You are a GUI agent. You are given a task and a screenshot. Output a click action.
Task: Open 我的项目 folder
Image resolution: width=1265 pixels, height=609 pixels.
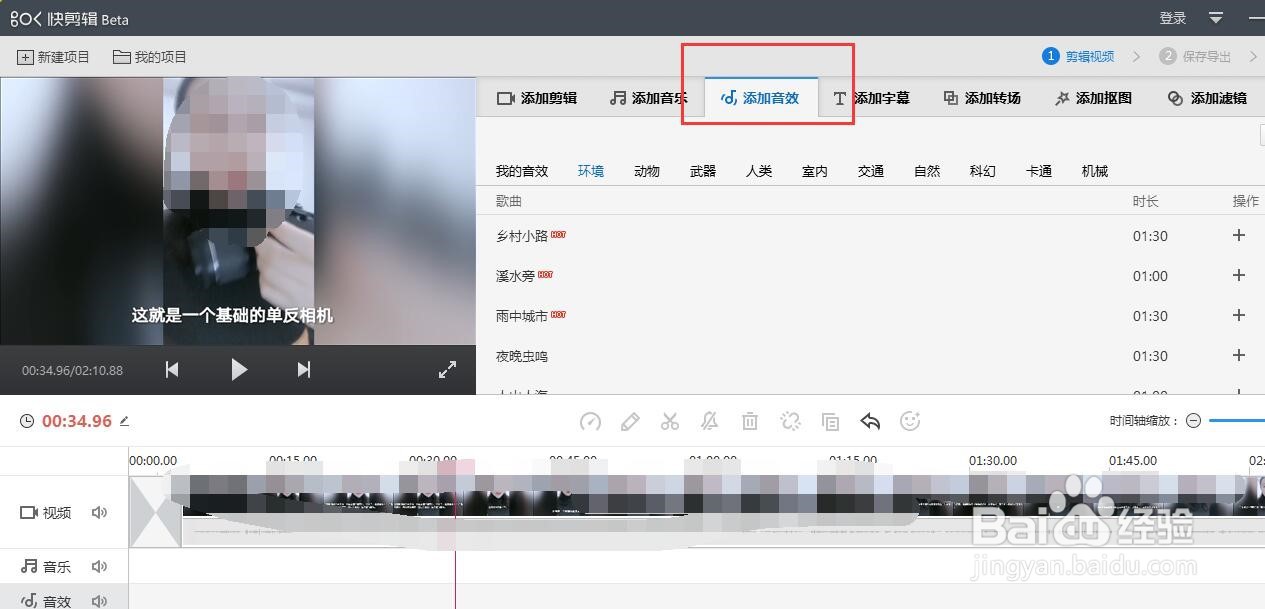(x=150, y=57)
